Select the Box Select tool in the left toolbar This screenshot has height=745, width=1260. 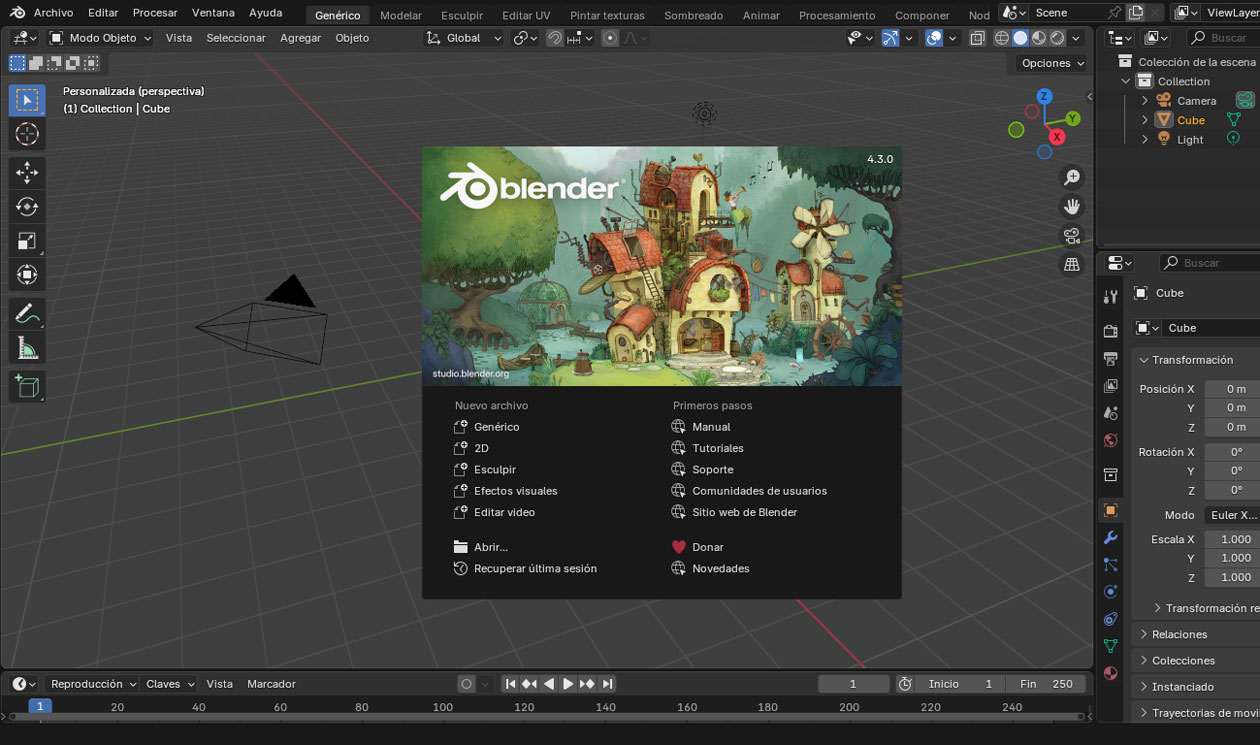click(27, 100)
